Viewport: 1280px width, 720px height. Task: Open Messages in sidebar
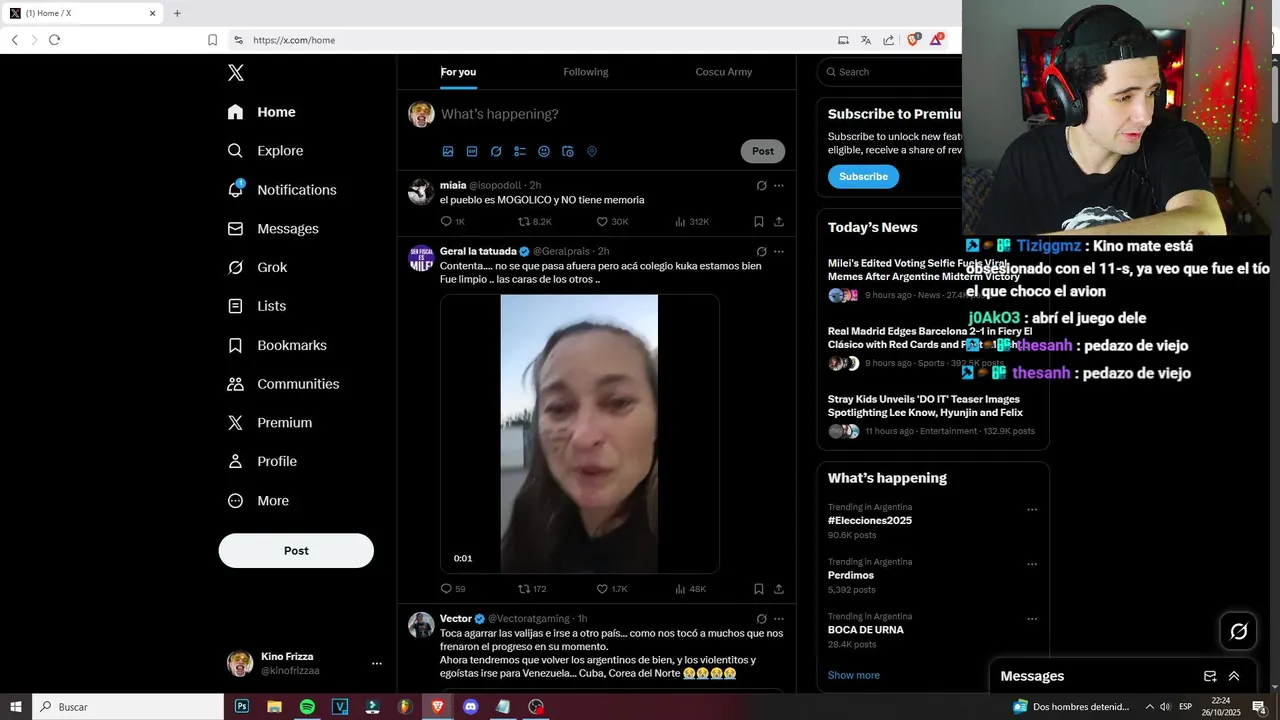[x=273, y=229]
